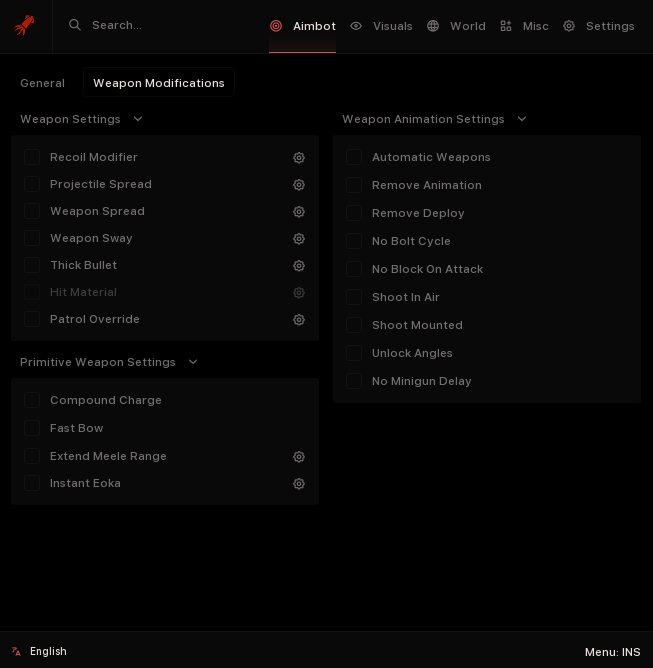Viewport: 653px width, 668px height.
Task: Open the General sub-tab
Action: coord(42,83)
